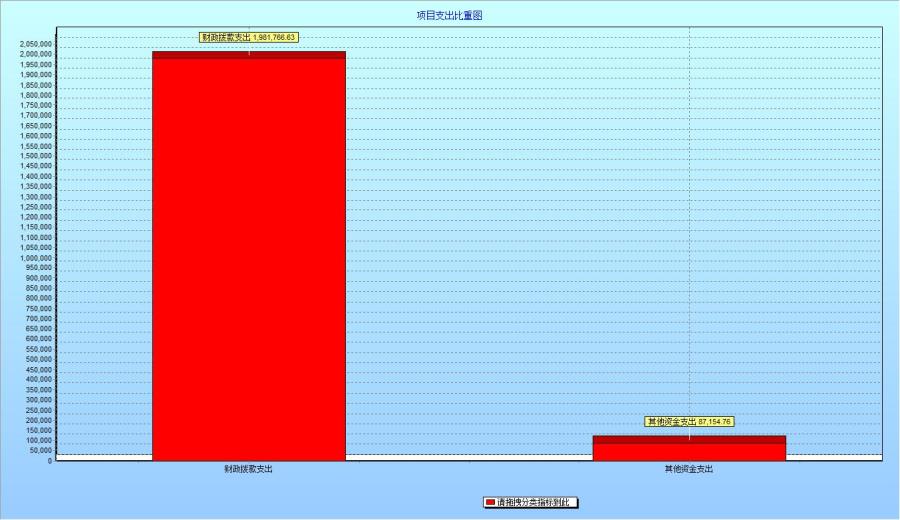This screenshot has width=900, height=520.
Task: Click the 1,000,000 y-axis tick label
Action: tap(35, 258)
